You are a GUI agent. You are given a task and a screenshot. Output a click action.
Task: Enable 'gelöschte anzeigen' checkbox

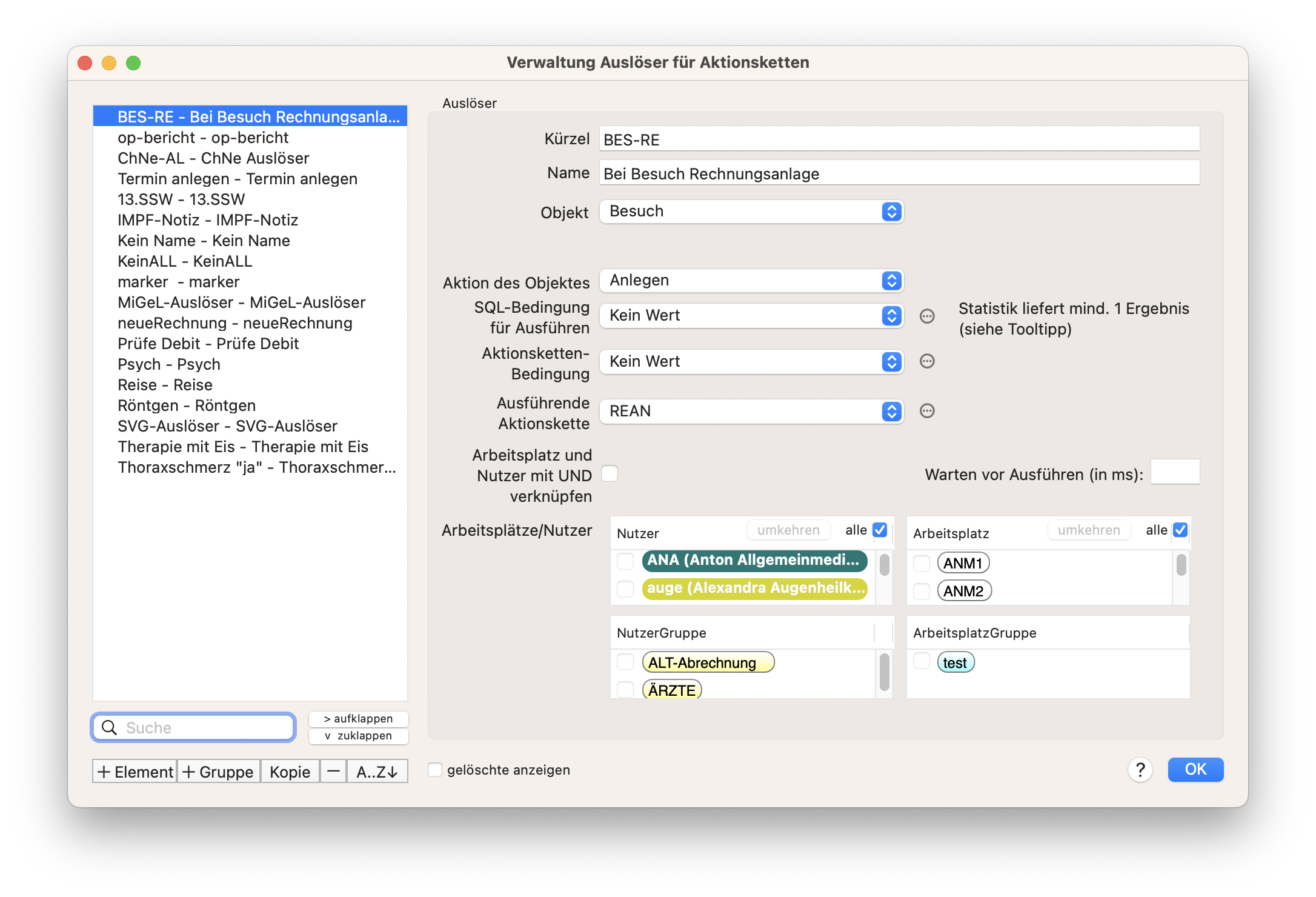click(435, 770)
